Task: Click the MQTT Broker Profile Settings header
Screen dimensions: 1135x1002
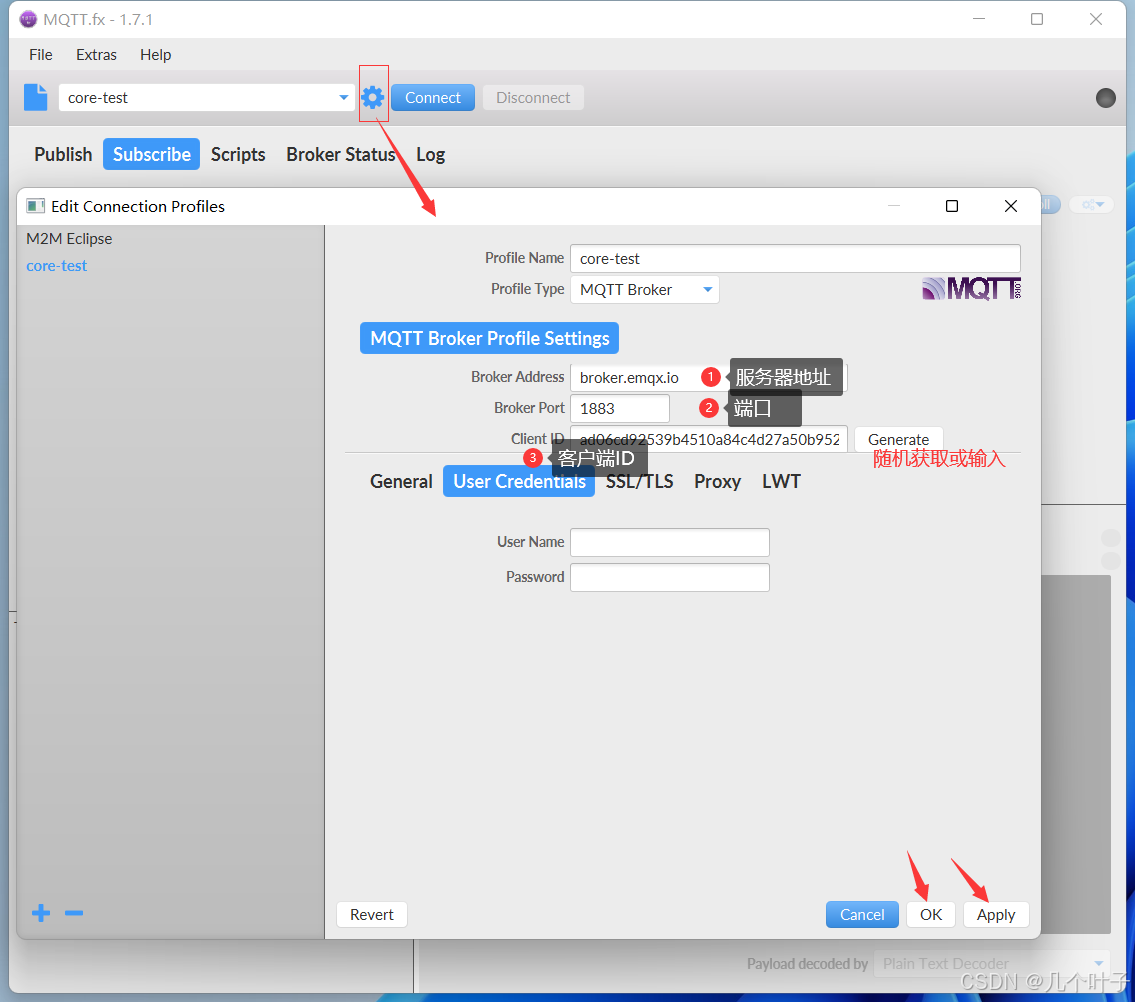Action: (x=489, y=338)
